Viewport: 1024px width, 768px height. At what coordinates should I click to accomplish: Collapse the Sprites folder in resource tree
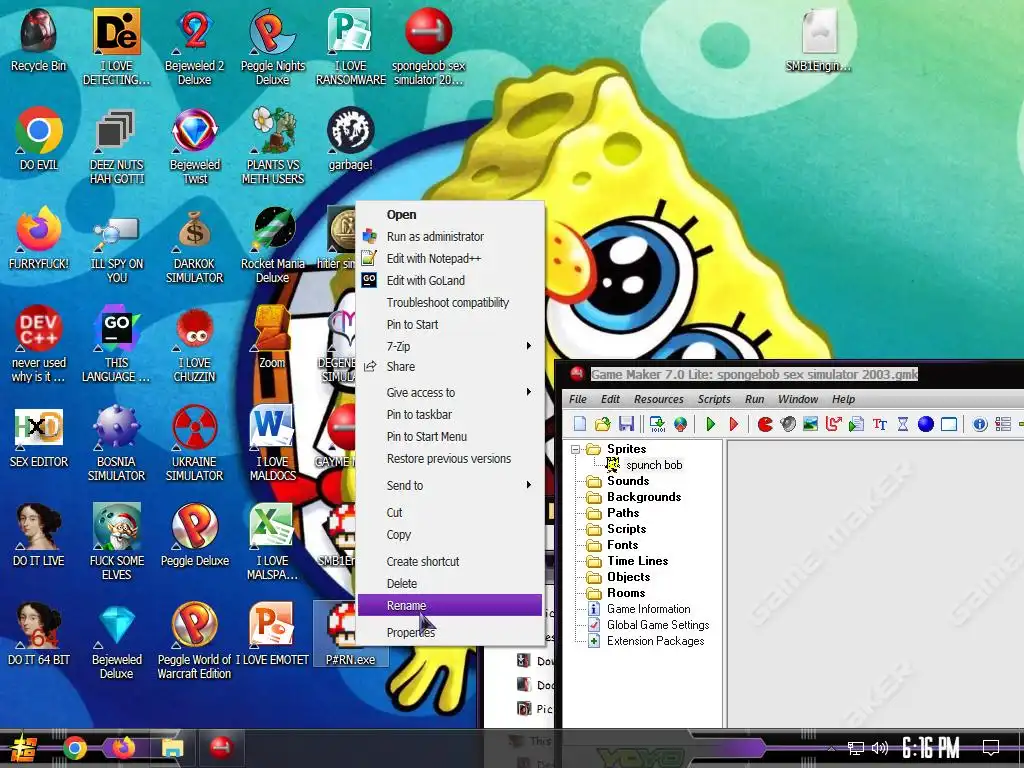pyautogui.click(x=575, y=449)
